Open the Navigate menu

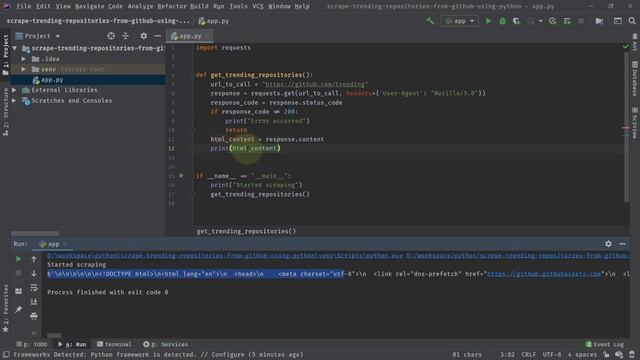tap(89, 6)
